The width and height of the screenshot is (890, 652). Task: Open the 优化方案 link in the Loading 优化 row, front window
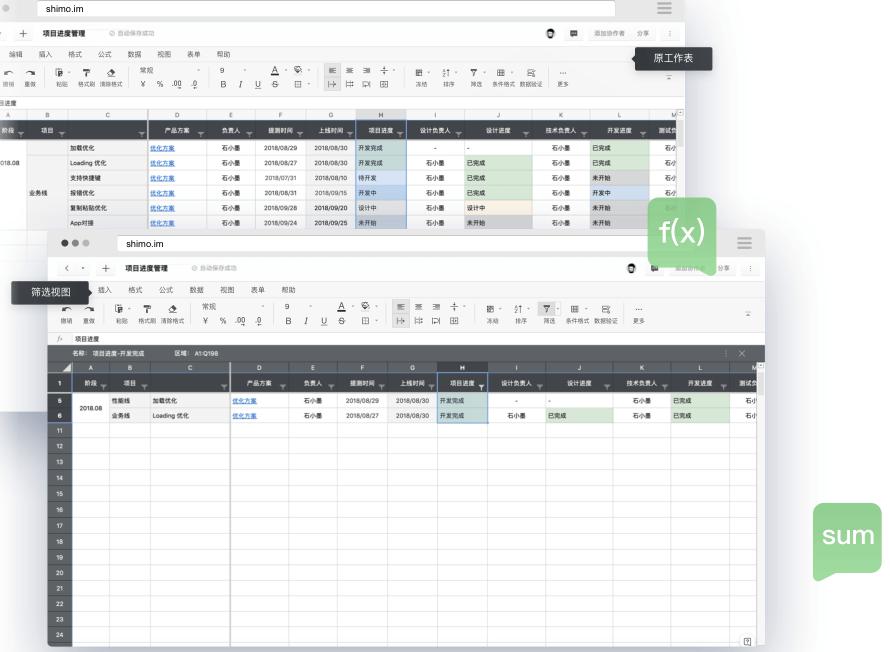pos(245,416)
